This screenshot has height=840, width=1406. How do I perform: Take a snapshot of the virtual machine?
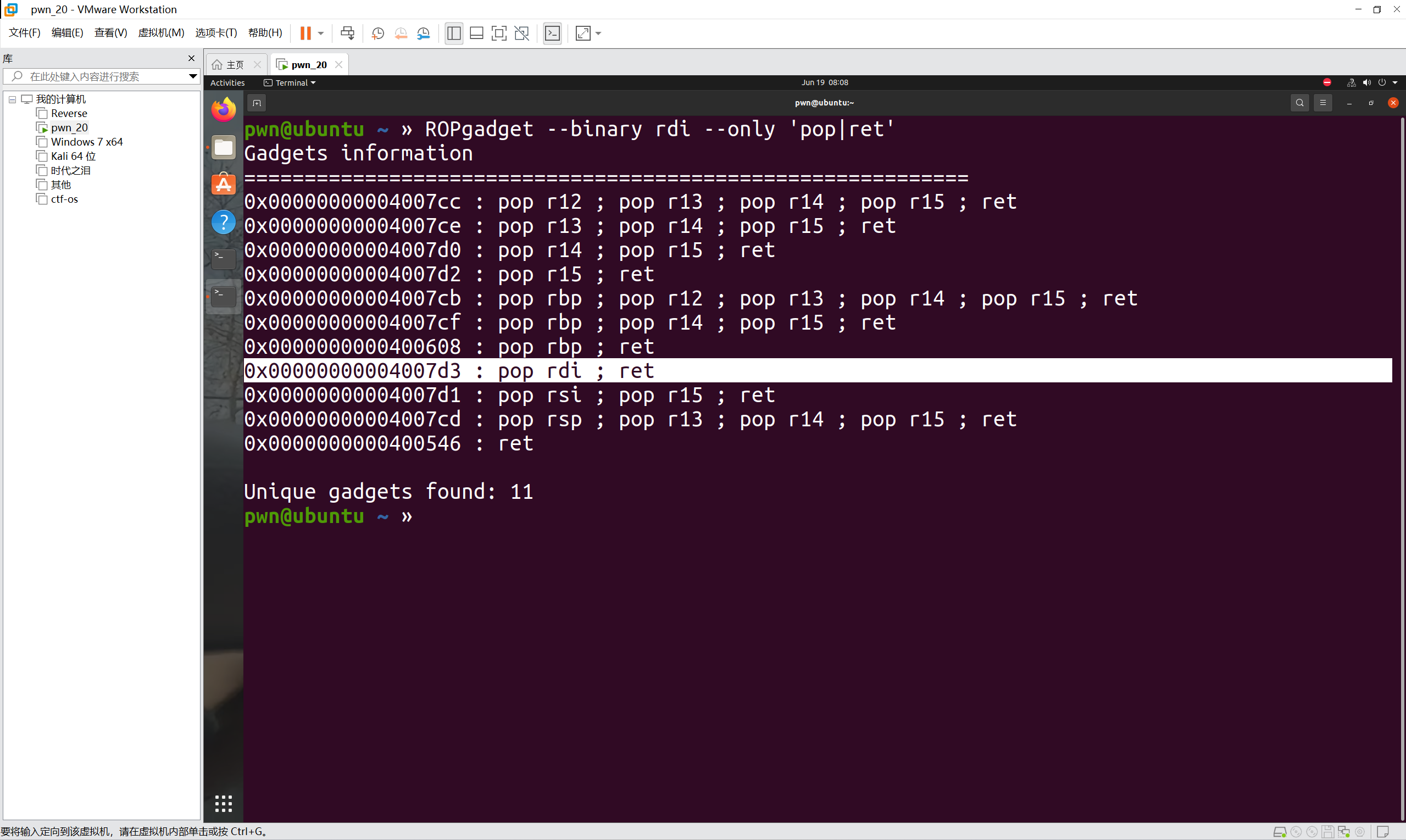pyautogui.click(x=377, y=34)
